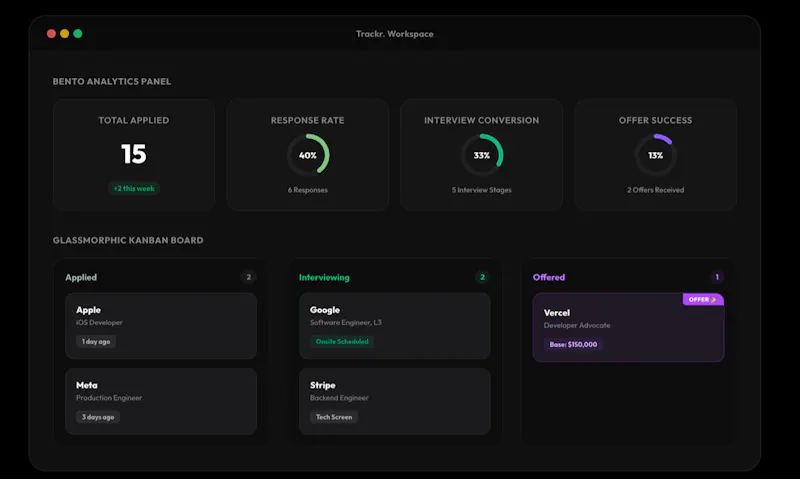Click the 40% response rate ring
800x479 pixels.
(308, 155)
